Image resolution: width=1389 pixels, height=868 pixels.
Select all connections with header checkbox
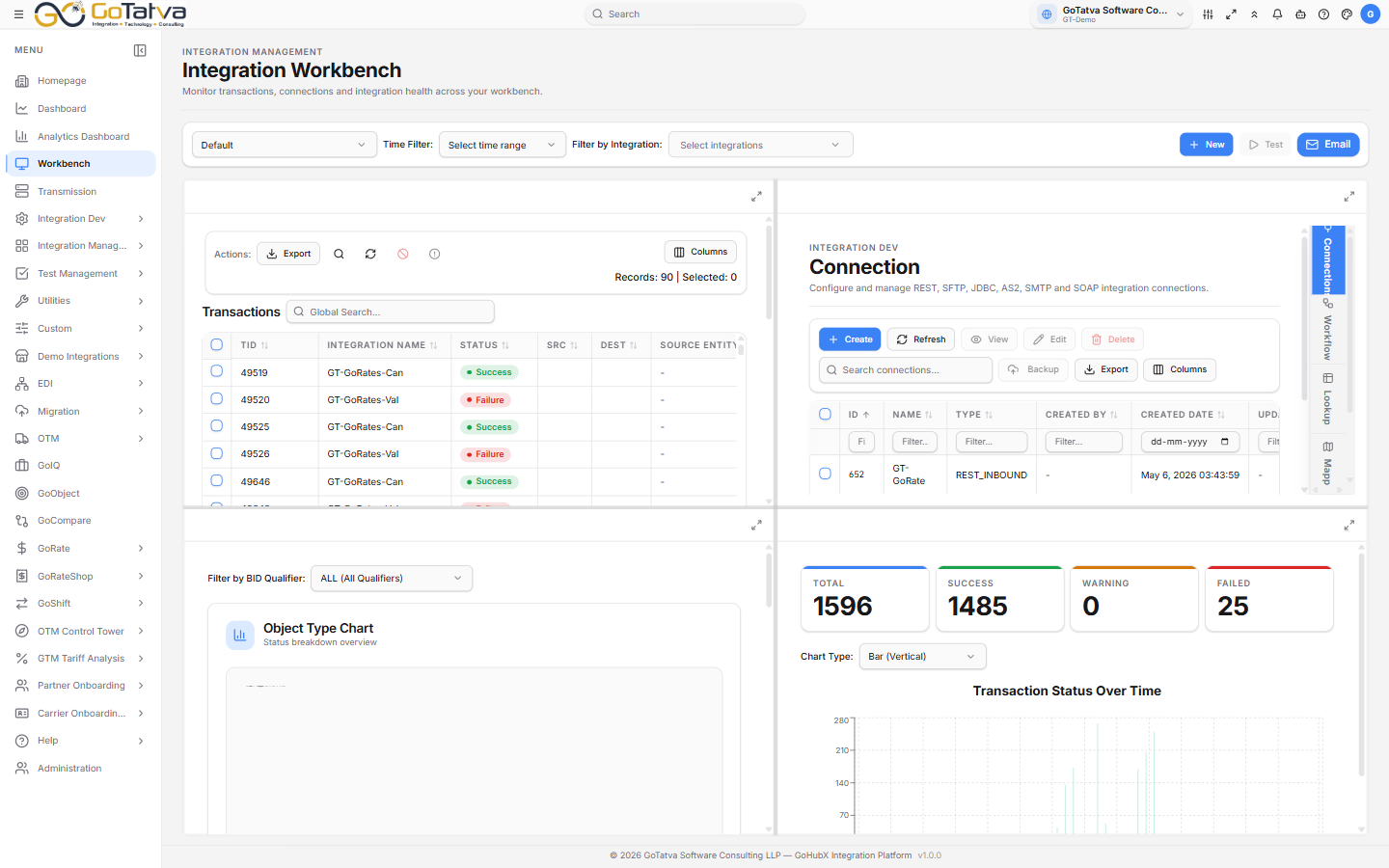click(x=825, y=415)
